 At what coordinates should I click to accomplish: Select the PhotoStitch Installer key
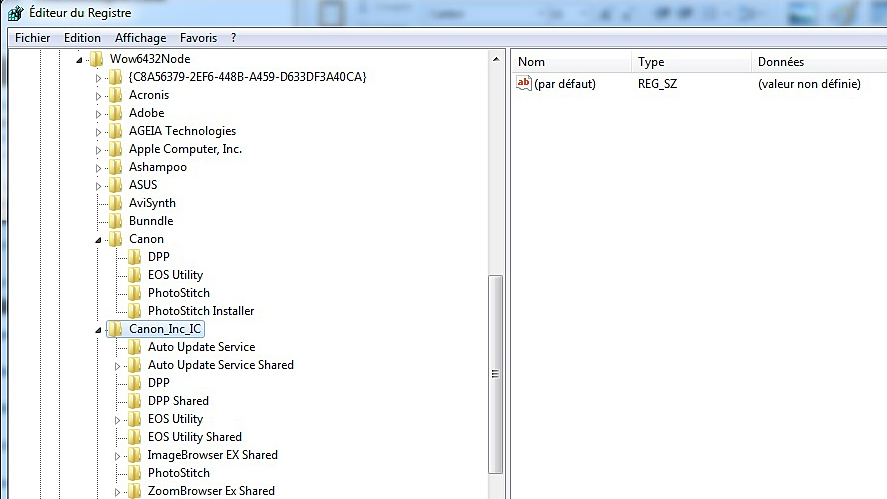[201, 311]
